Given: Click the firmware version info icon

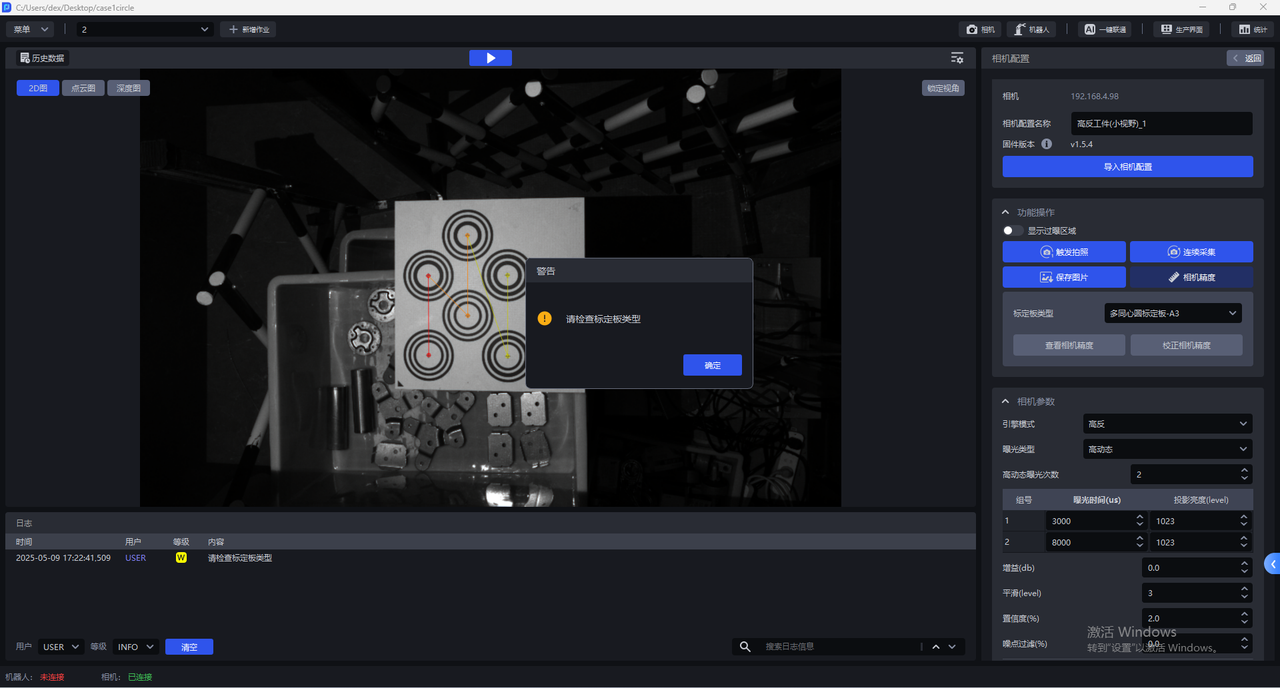Looking at the screenshot, I should tap(1046, 144).
